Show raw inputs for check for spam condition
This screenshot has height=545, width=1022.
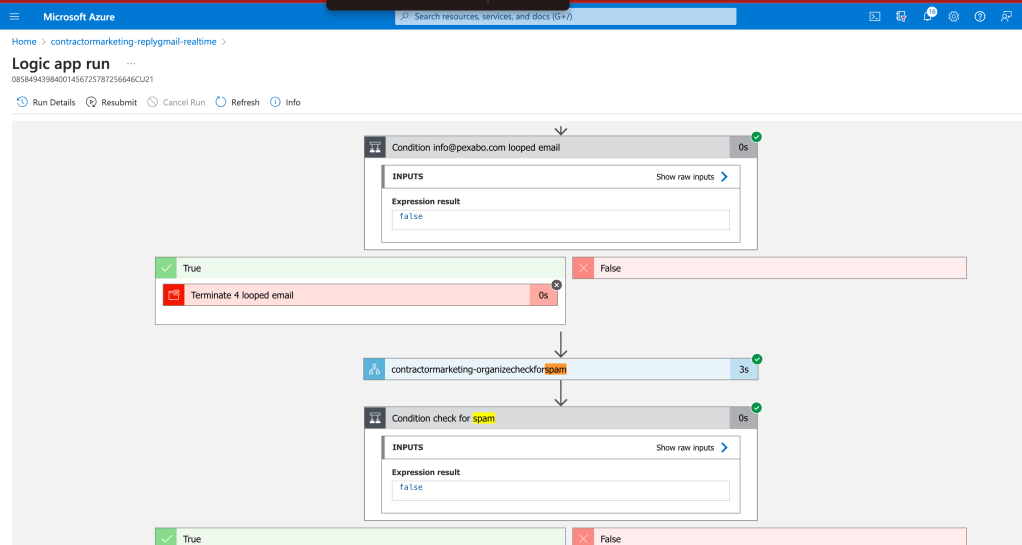(692, 448)
